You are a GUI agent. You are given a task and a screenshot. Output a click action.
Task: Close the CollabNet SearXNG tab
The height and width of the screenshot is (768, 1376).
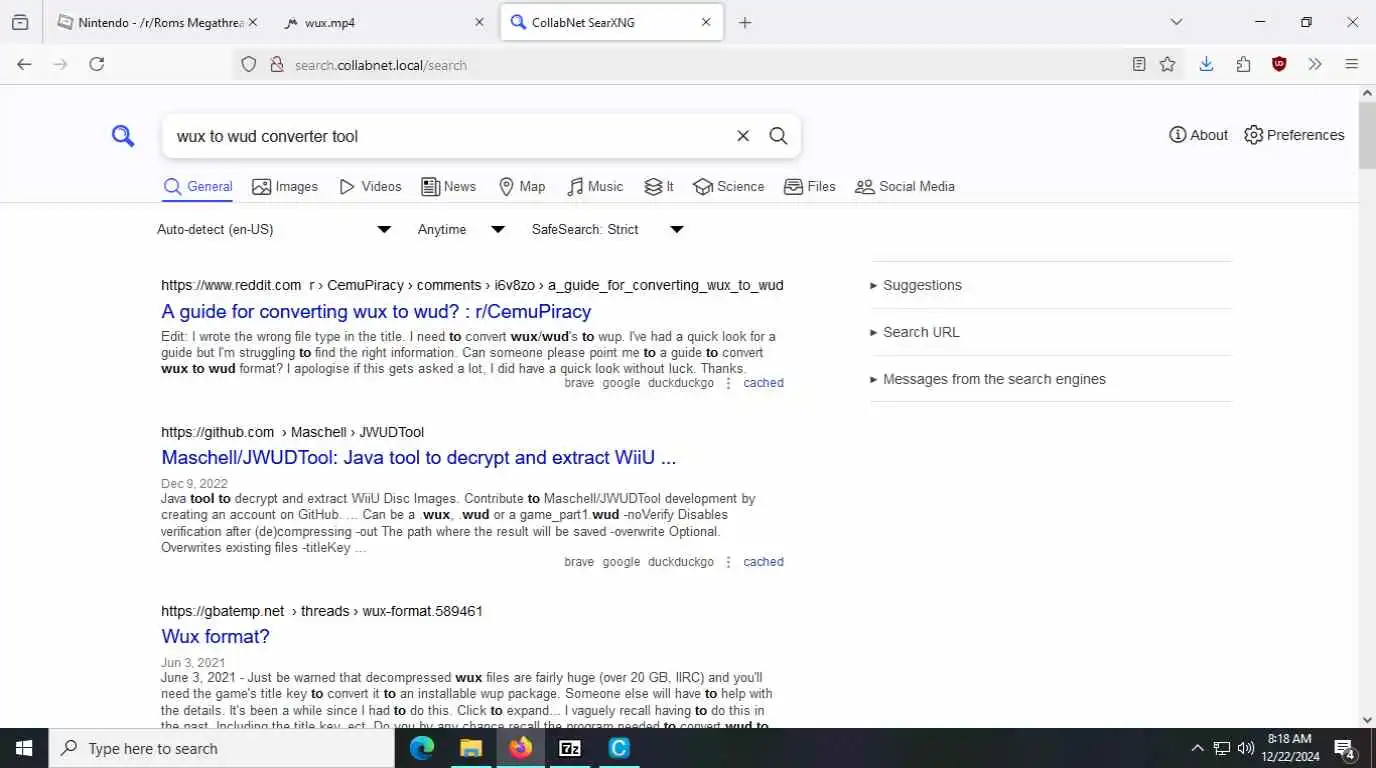706,22
